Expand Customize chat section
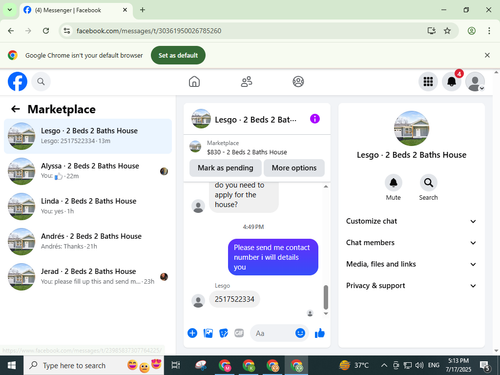 coord(411,221)
